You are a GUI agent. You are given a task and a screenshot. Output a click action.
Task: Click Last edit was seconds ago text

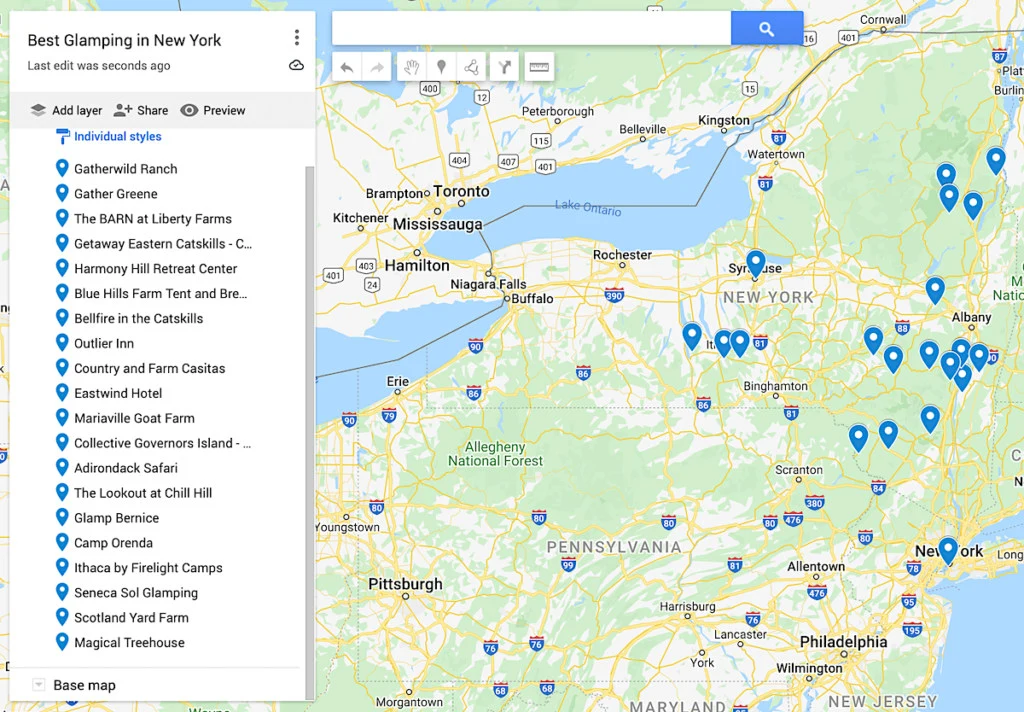99,65
